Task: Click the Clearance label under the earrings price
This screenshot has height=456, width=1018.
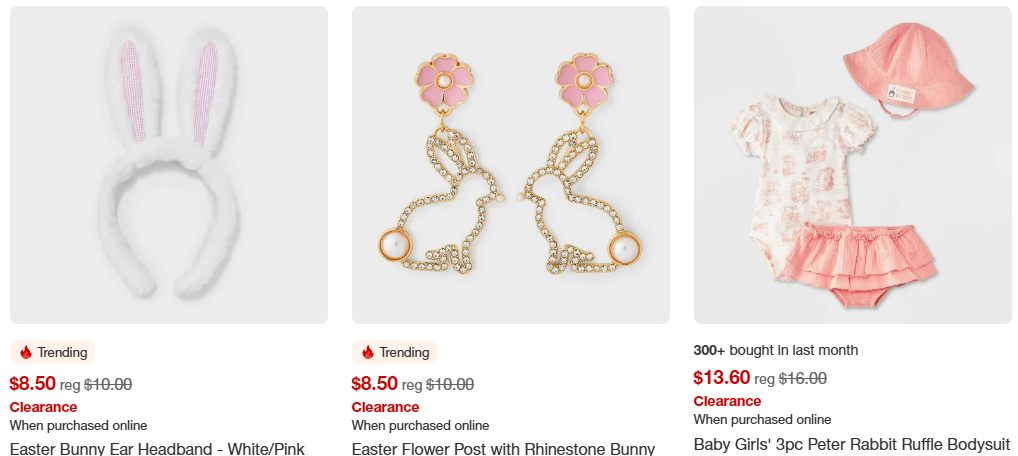Action: tap(385, 407)
